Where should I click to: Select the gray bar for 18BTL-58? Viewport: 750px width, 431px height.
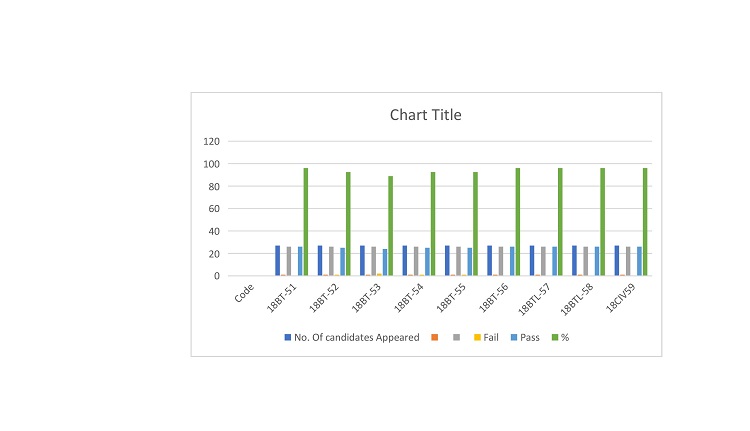click(585, 261)
